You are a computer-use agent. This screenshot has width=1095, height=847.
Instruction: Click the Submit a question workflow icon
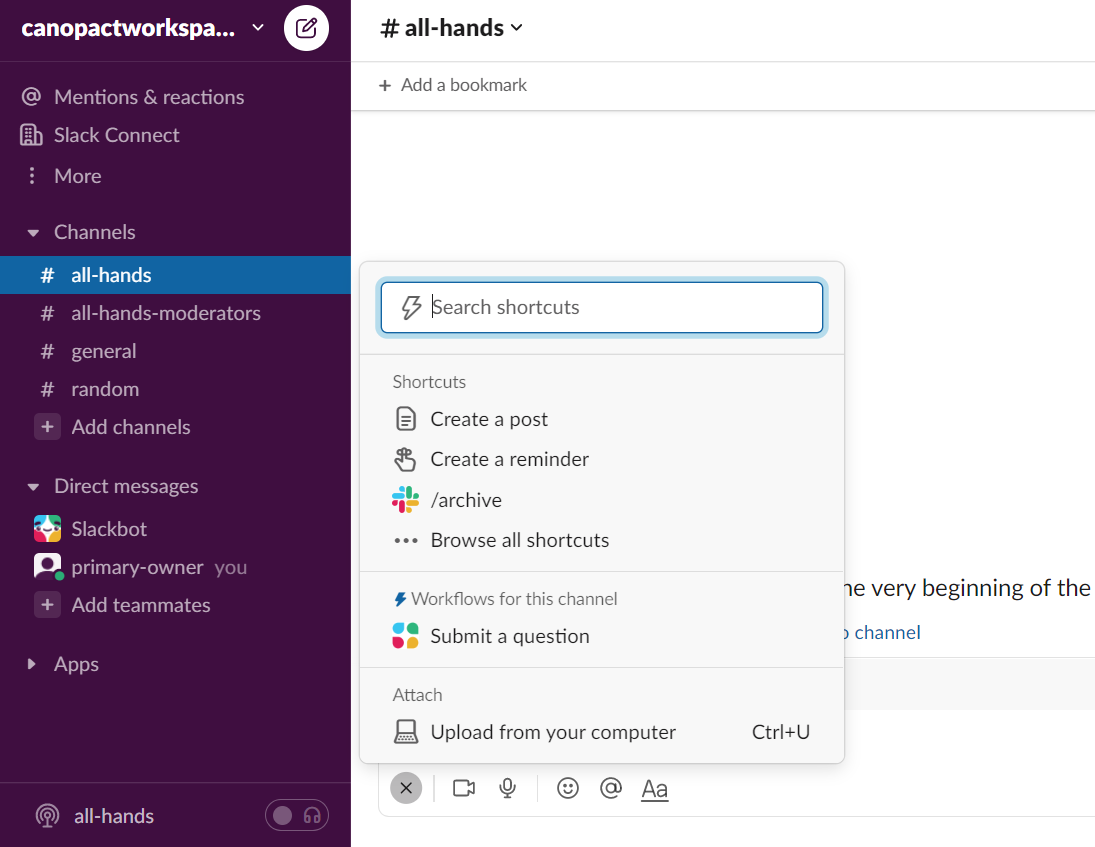[406, 636]
